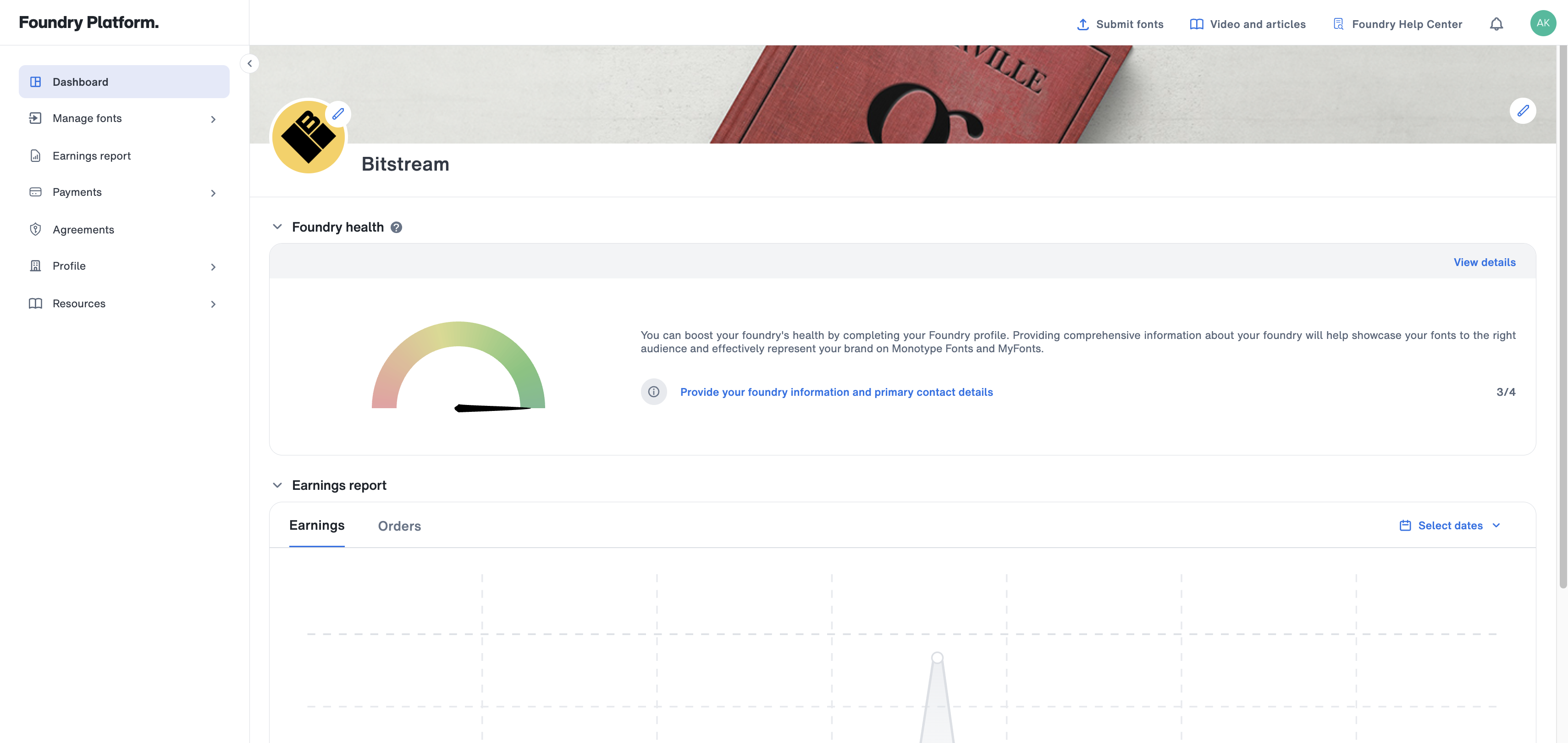Collapse the Earnings report section

coord(277,485)
